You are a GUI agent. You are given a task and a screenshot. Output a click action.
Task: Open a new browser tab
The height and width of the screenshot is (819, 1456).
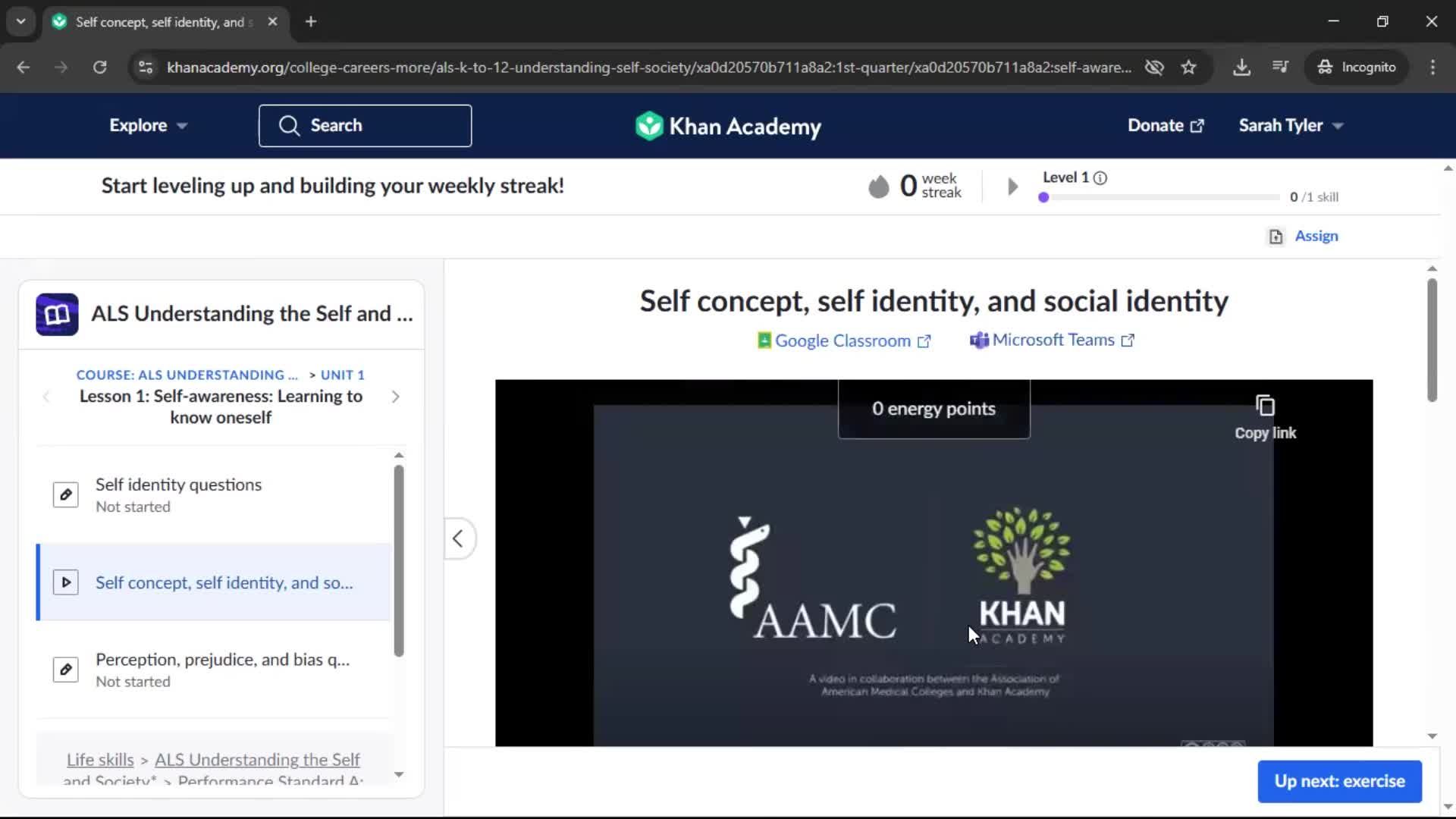pos(311,22)
